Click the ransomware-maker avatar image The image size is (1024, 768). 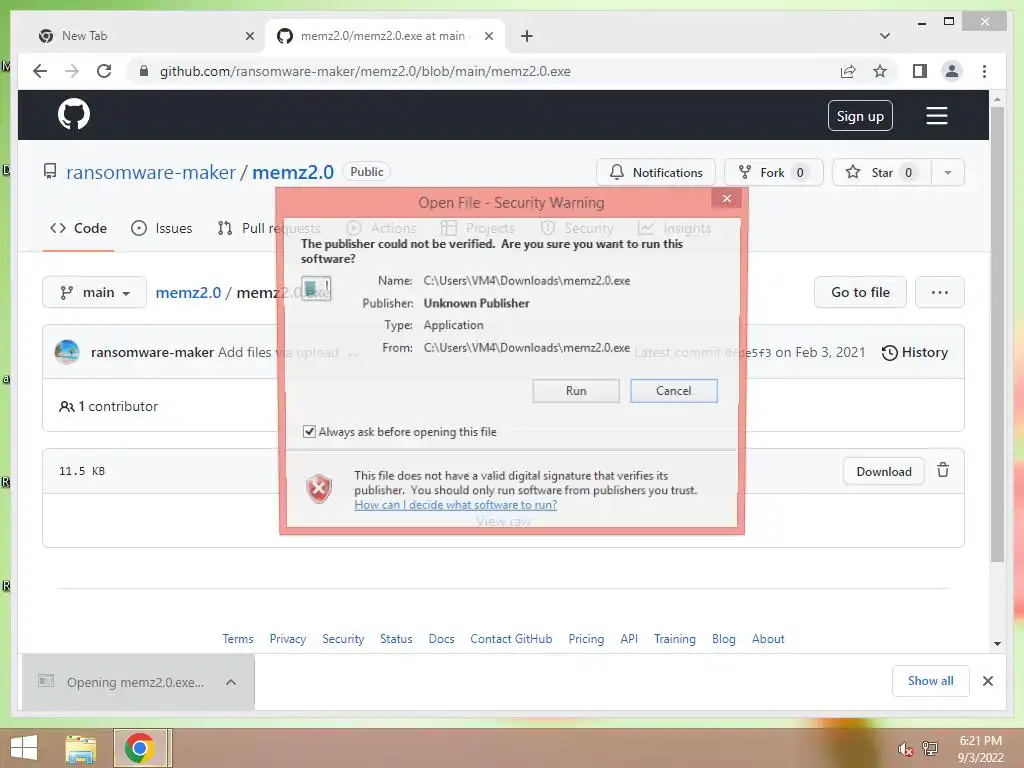click(x=67, y=352)
